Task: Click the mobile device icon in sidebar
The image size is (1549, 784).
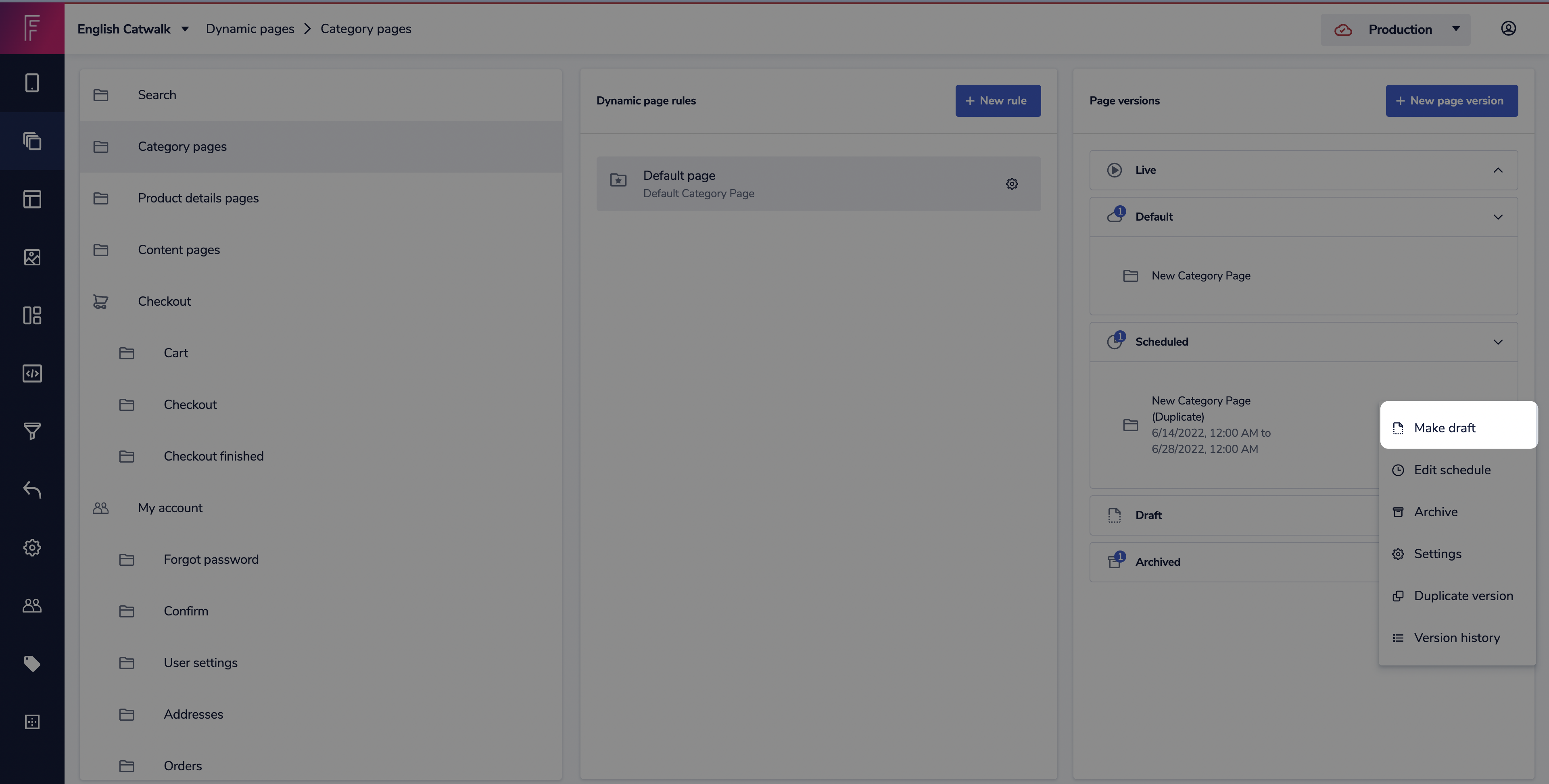Action: click(32, 83)
